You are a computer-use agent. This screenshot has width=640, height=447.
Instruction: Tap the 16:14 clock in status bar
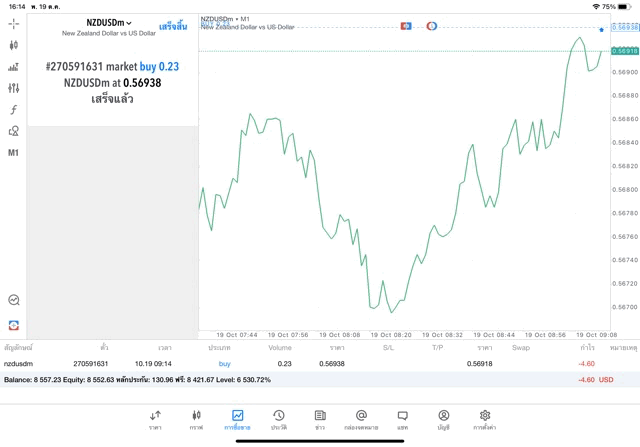[17, 7]
